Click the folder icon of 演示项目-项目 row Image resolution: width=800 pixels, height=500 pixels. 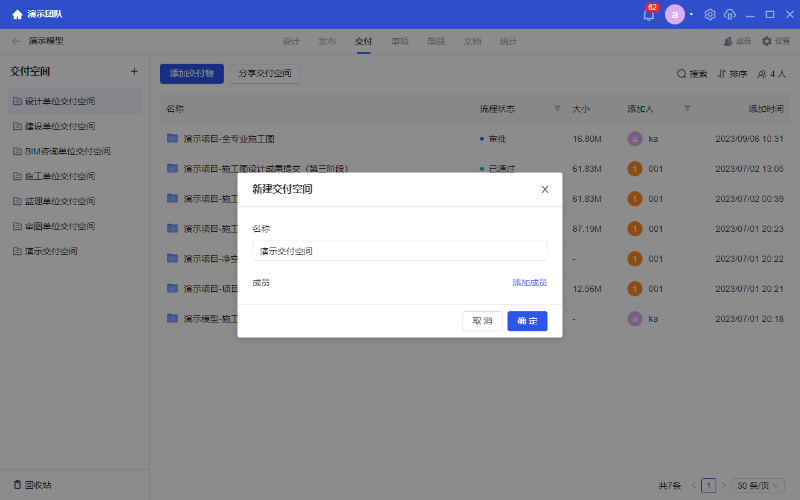pyautogui.click(x=172, y=288)
